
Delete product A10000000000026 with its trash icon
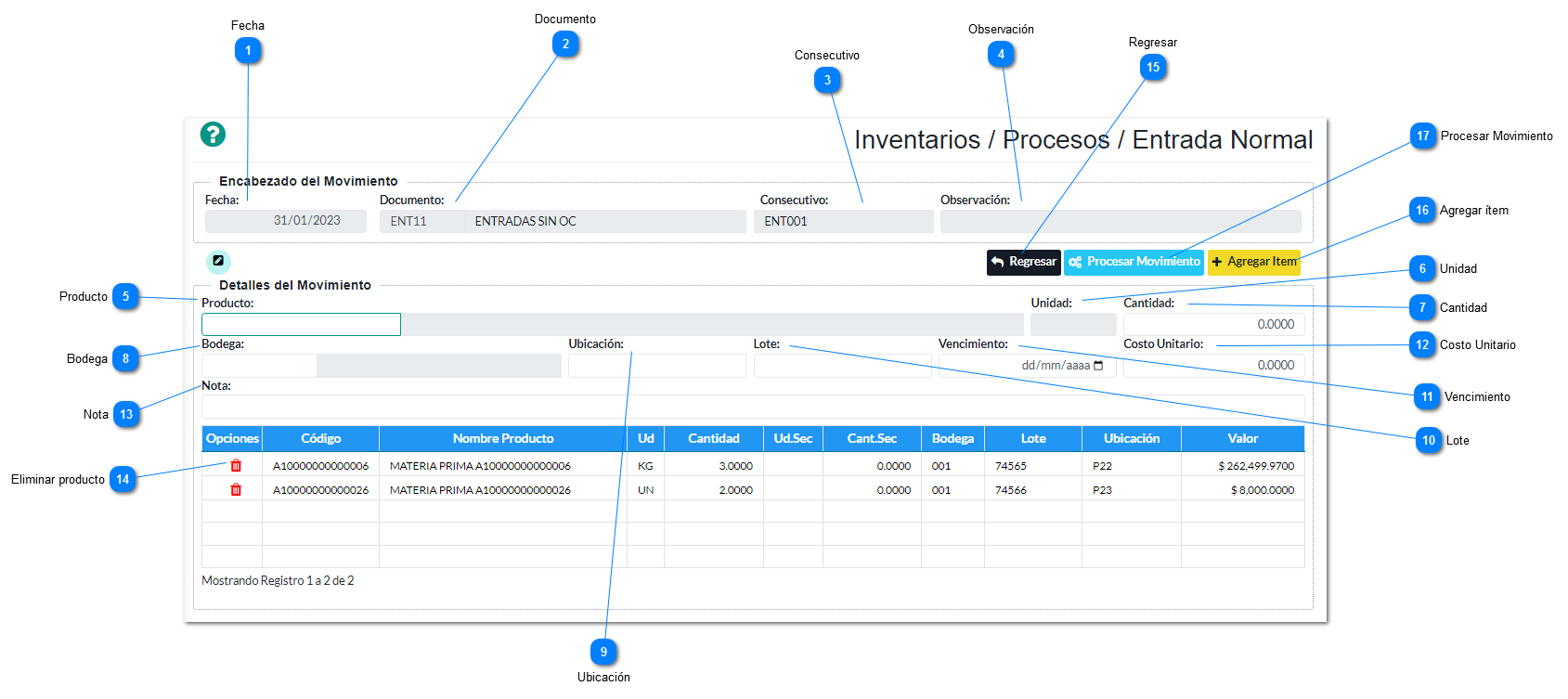[236, 490]
